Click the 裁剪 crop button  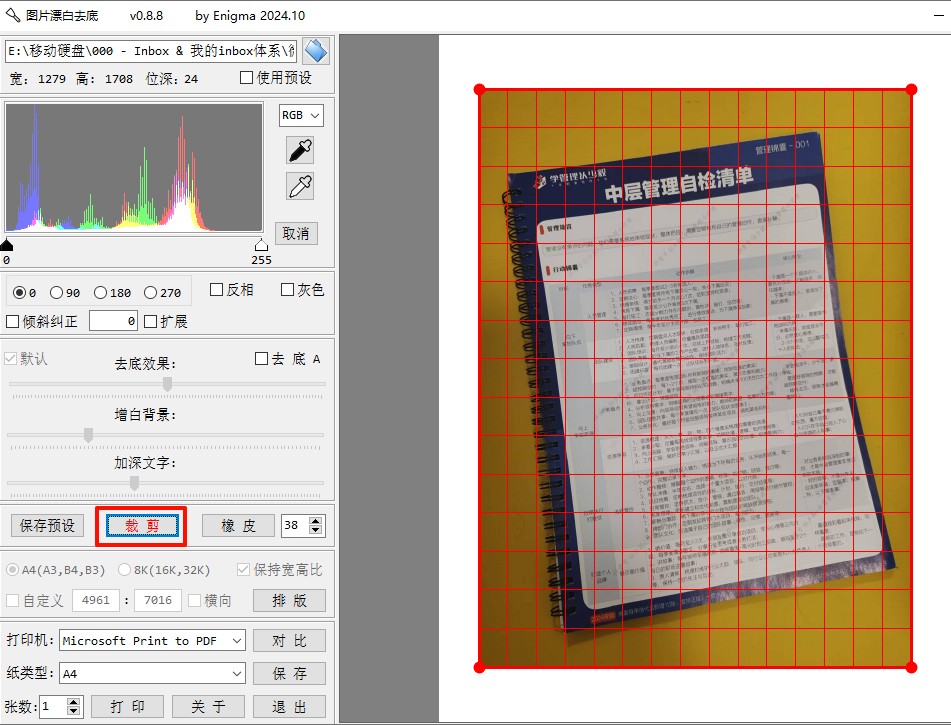142,525
